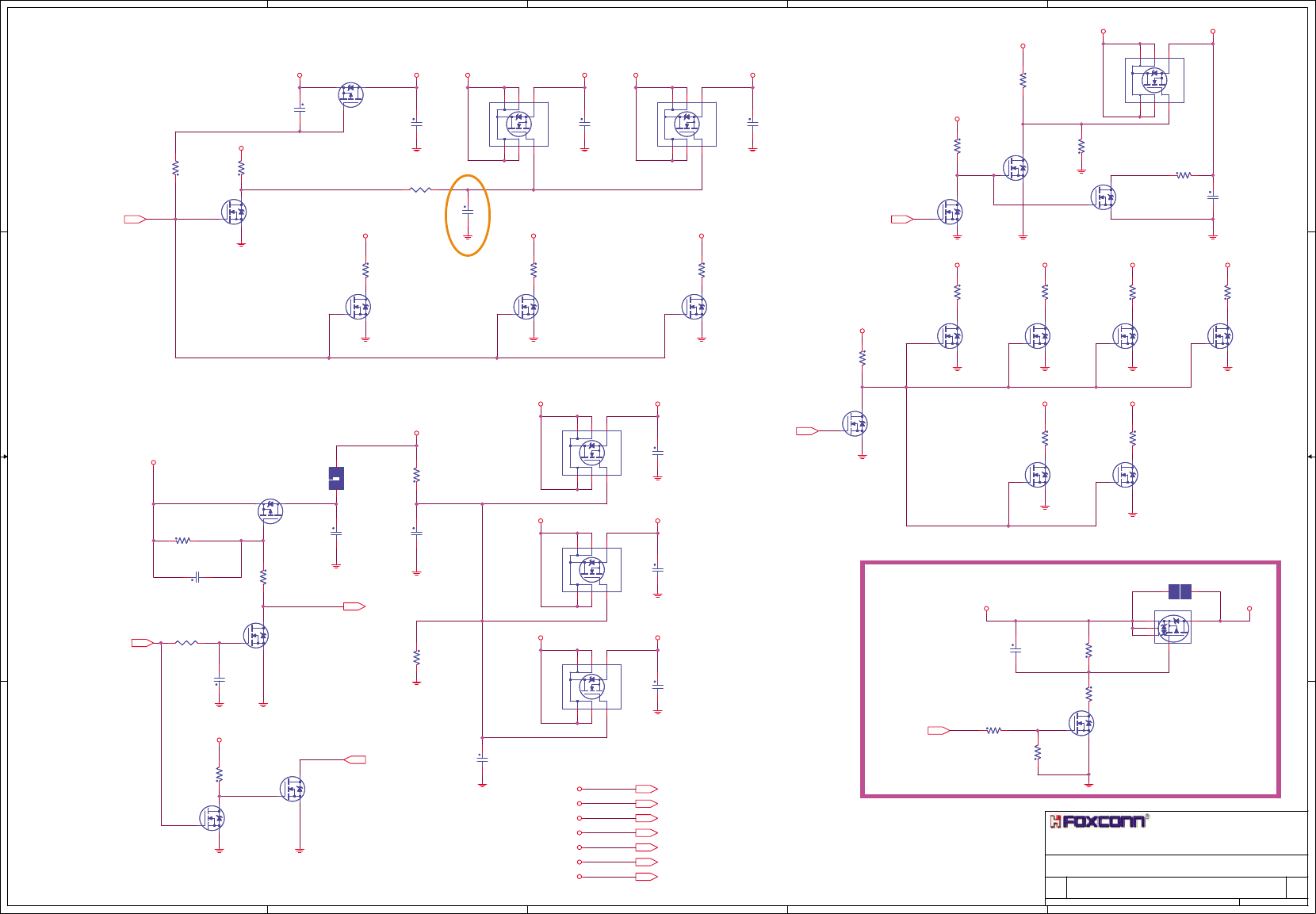Select the MOSFET wired to the top-left input port
The width and height of the screenshot is (1316, 914).
click(234, 212)
